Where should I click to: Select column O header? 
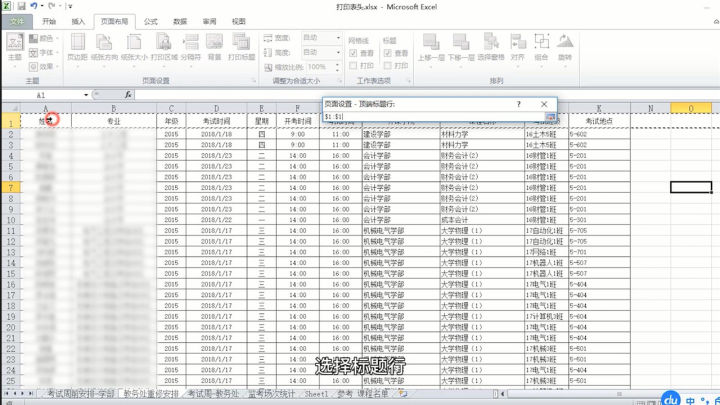tap(691, 108)
